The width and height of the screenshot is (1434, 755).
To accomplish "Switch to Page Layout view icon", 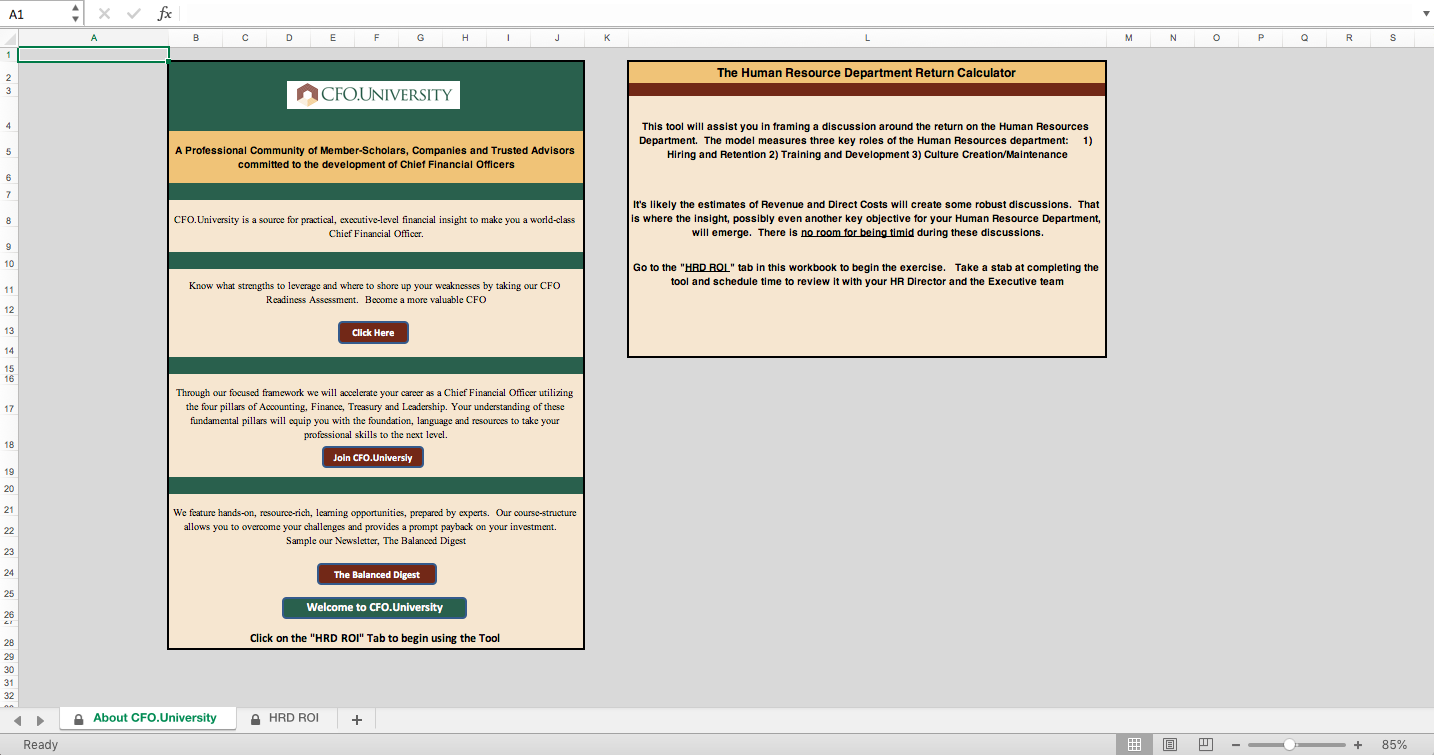I will coord(1170,745).
